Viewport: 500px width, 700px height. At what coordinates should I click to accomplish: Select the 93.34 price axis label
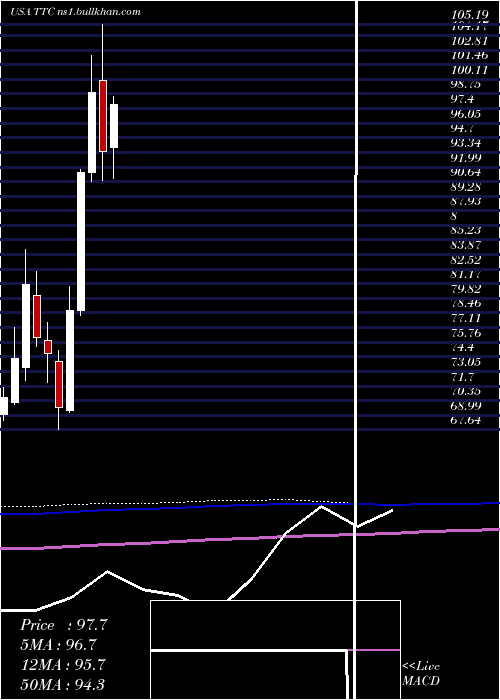pos(466,143)
